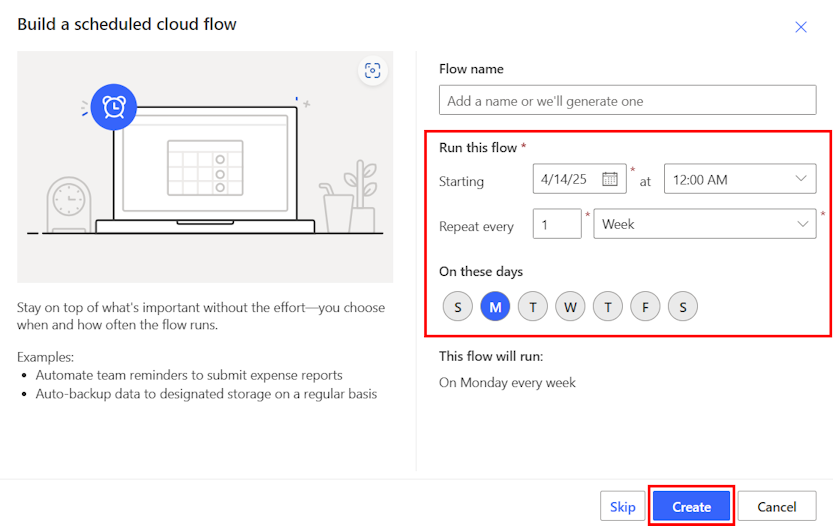Open the Week frequency dropdown
This screenshot has width=833, height=526.
coord(704,225)
